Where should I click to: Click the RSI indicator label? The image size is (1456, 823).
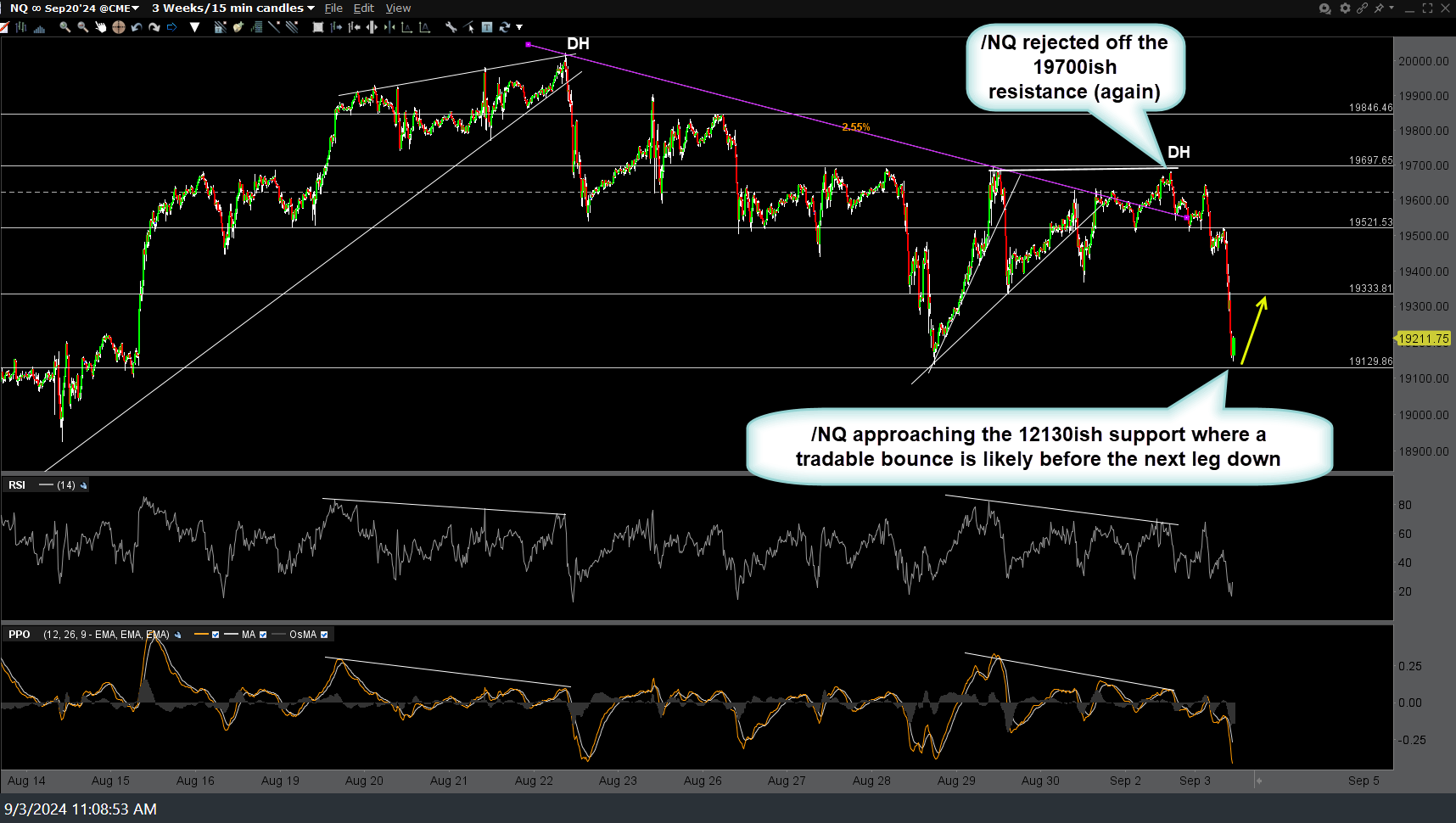click(17, 485)
